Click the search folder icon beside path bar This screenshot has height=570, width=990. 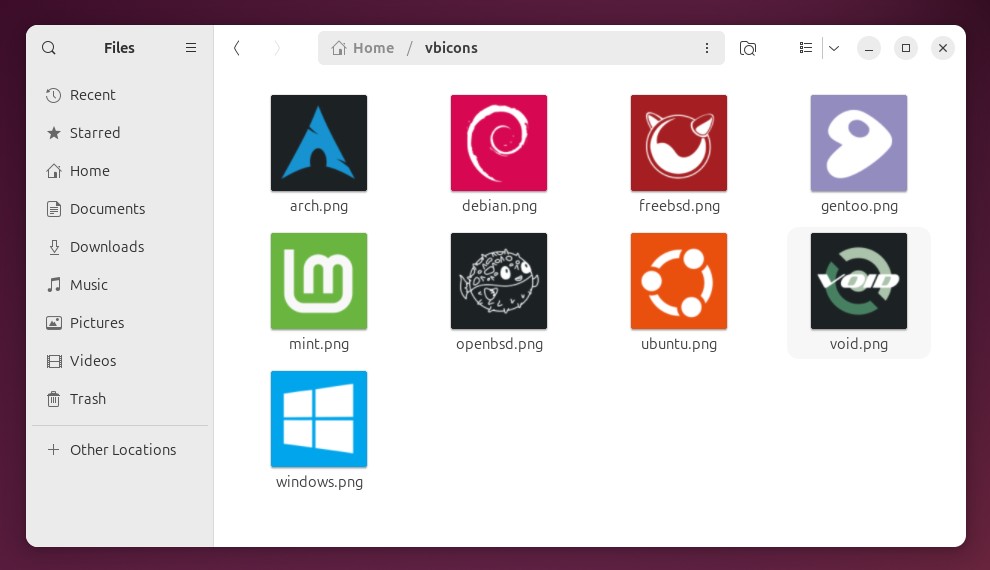click(x=748, y=48)
